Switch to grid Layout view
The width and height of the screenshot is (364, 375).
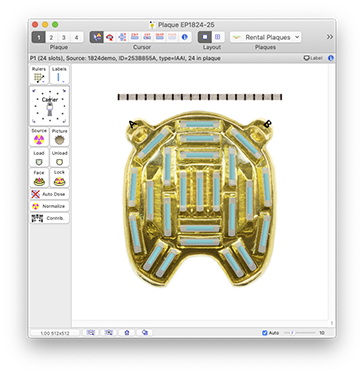218,37
